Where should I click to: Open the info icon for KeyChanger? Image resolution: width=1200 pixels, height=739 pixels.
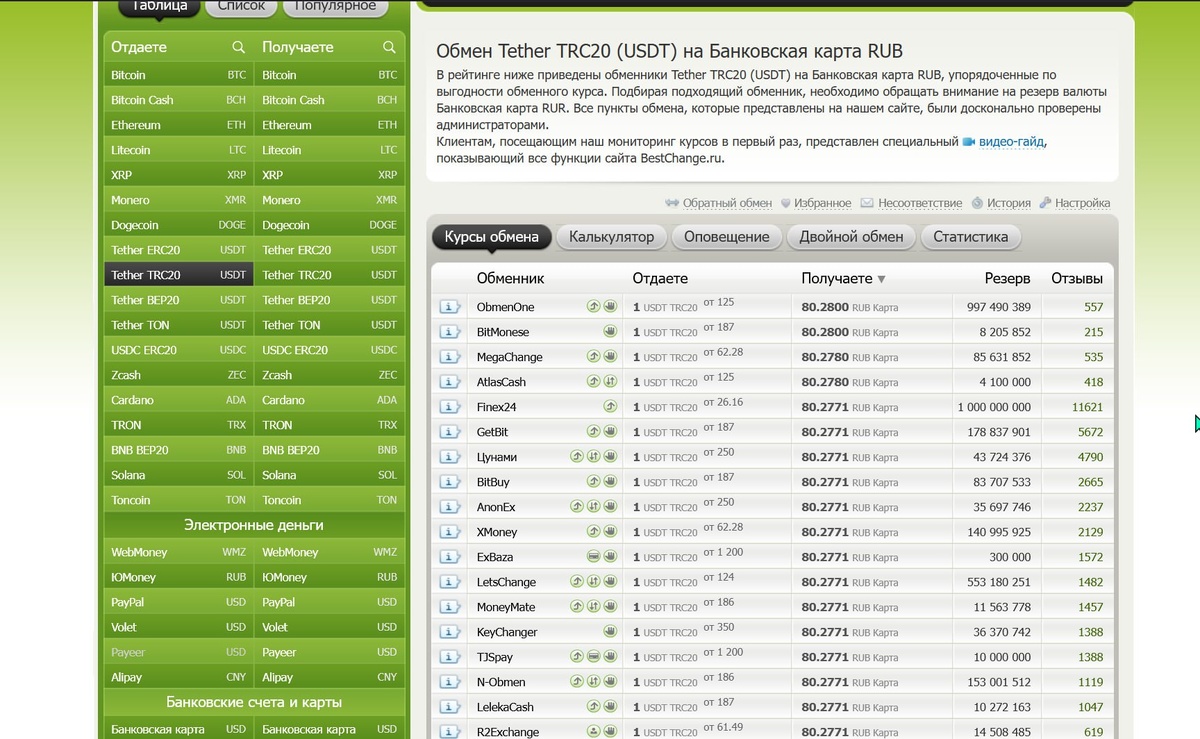click(449, 632)
